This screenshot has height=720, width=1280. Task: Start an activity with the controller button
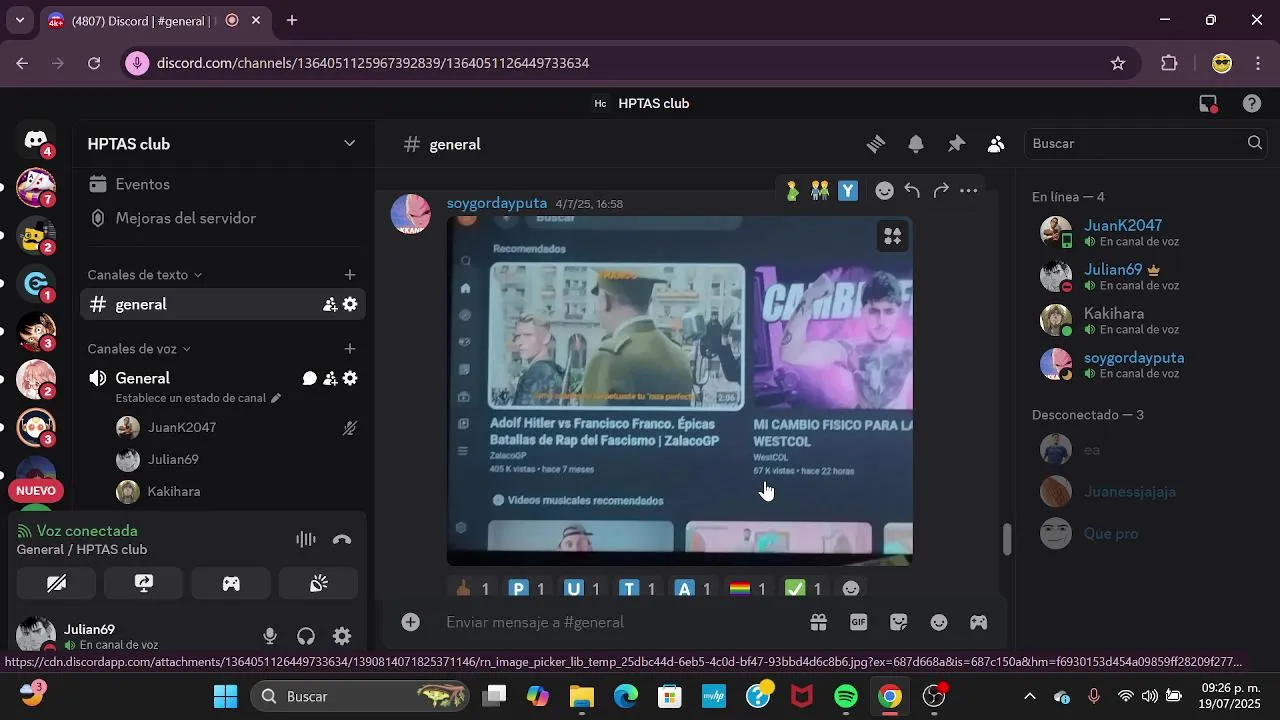click(231, 584)
